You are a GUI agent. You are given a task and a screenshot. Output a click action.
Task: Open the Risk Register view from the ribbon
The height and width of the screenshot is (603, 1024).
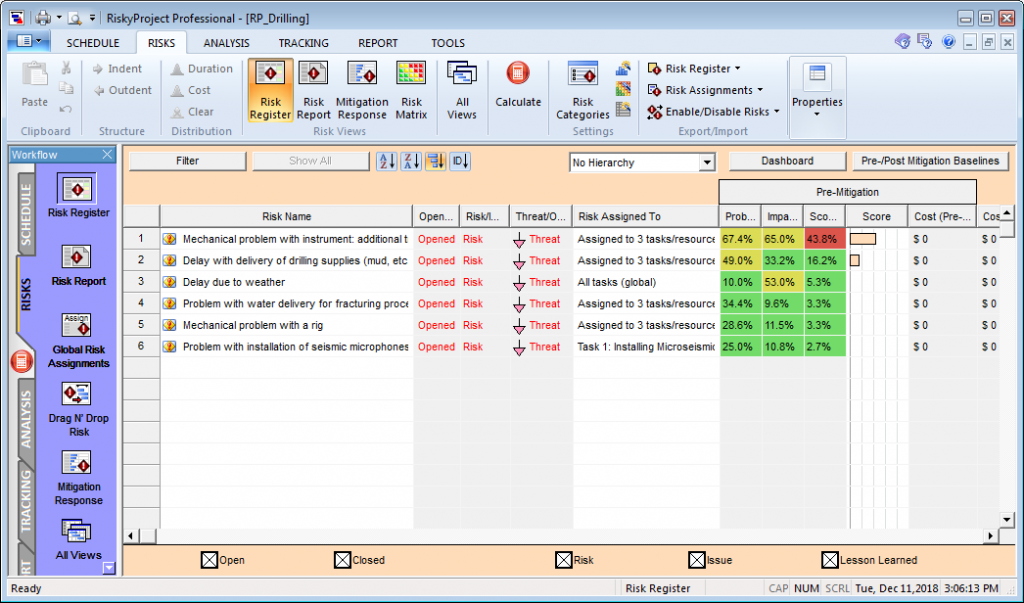tap(270, 90)
